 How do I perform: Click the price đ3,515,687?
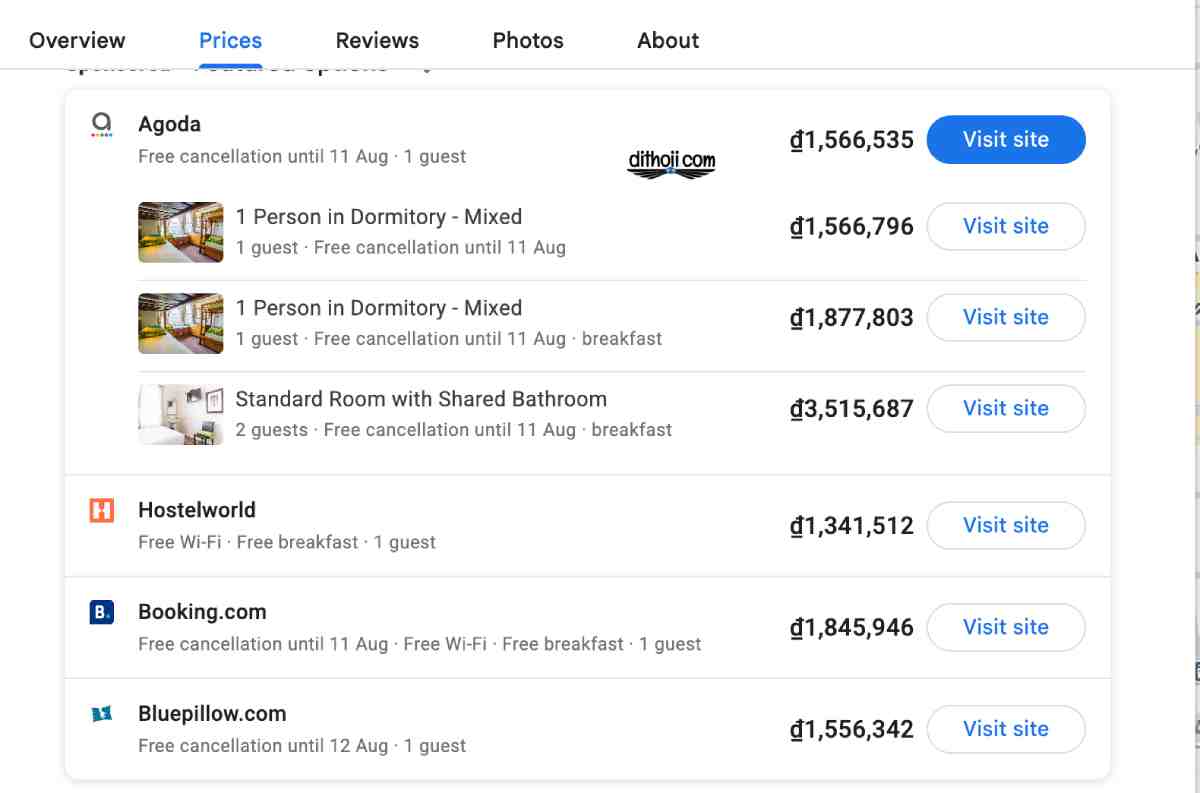point(852,408)
